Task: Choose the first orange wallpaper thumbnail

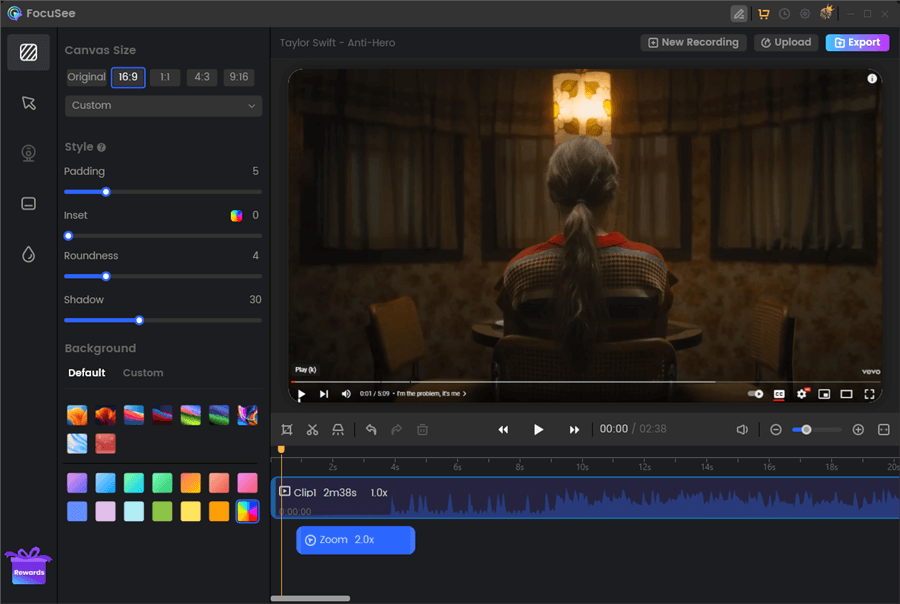Action: tap(77, 415)
